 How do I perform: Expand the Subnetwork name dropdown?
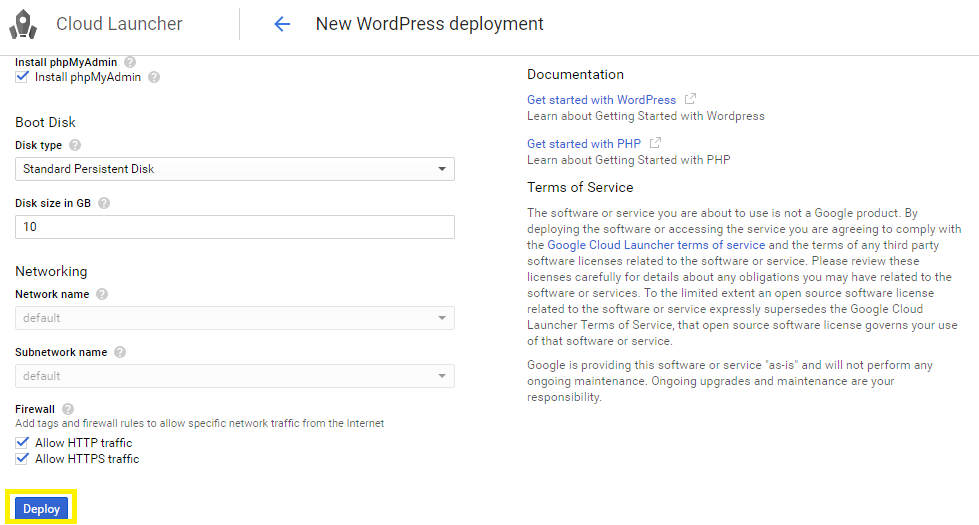(x=235, y=376)
